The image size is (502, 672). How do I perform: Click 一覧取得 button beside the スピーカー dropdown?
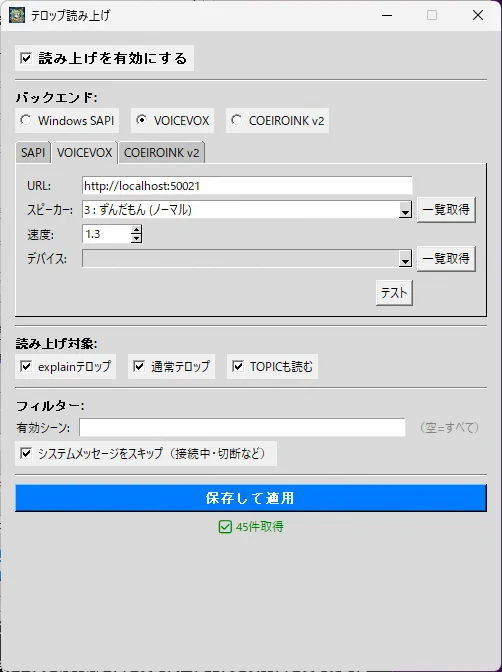coord(446,210)
